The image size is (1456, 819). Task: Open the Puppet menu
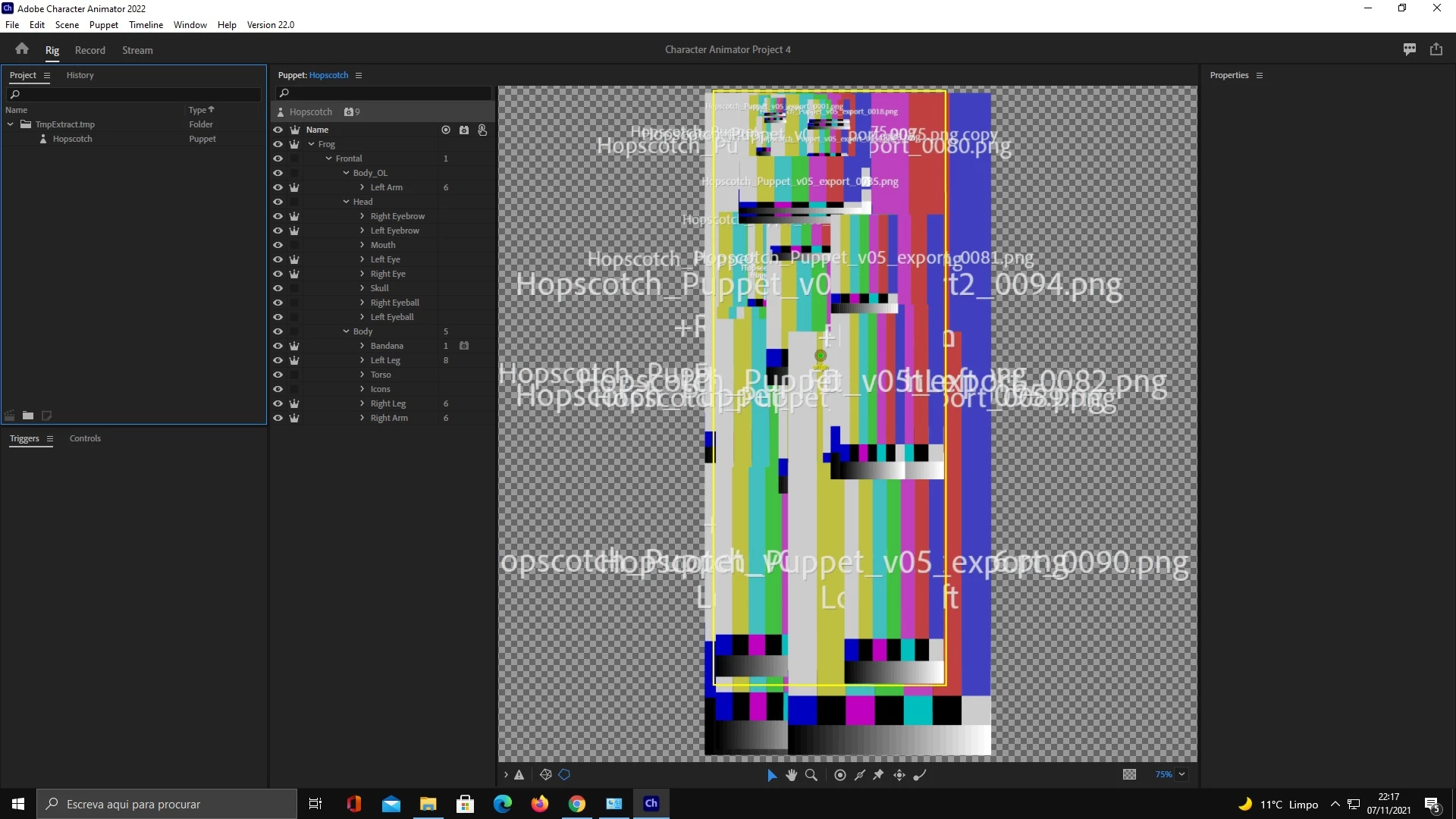103,24
